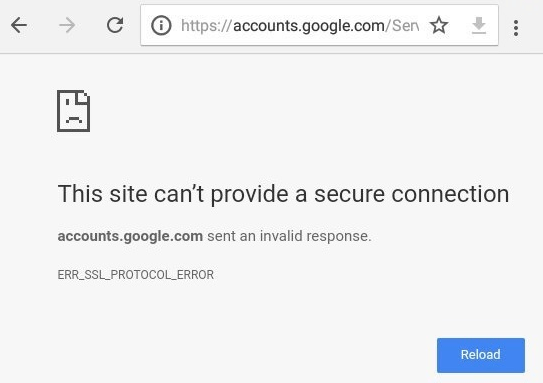Click the ERR_SSL_PROTOCOL_ERROR error code
Viewport: 543px width, 383px height.
(136, 275)
